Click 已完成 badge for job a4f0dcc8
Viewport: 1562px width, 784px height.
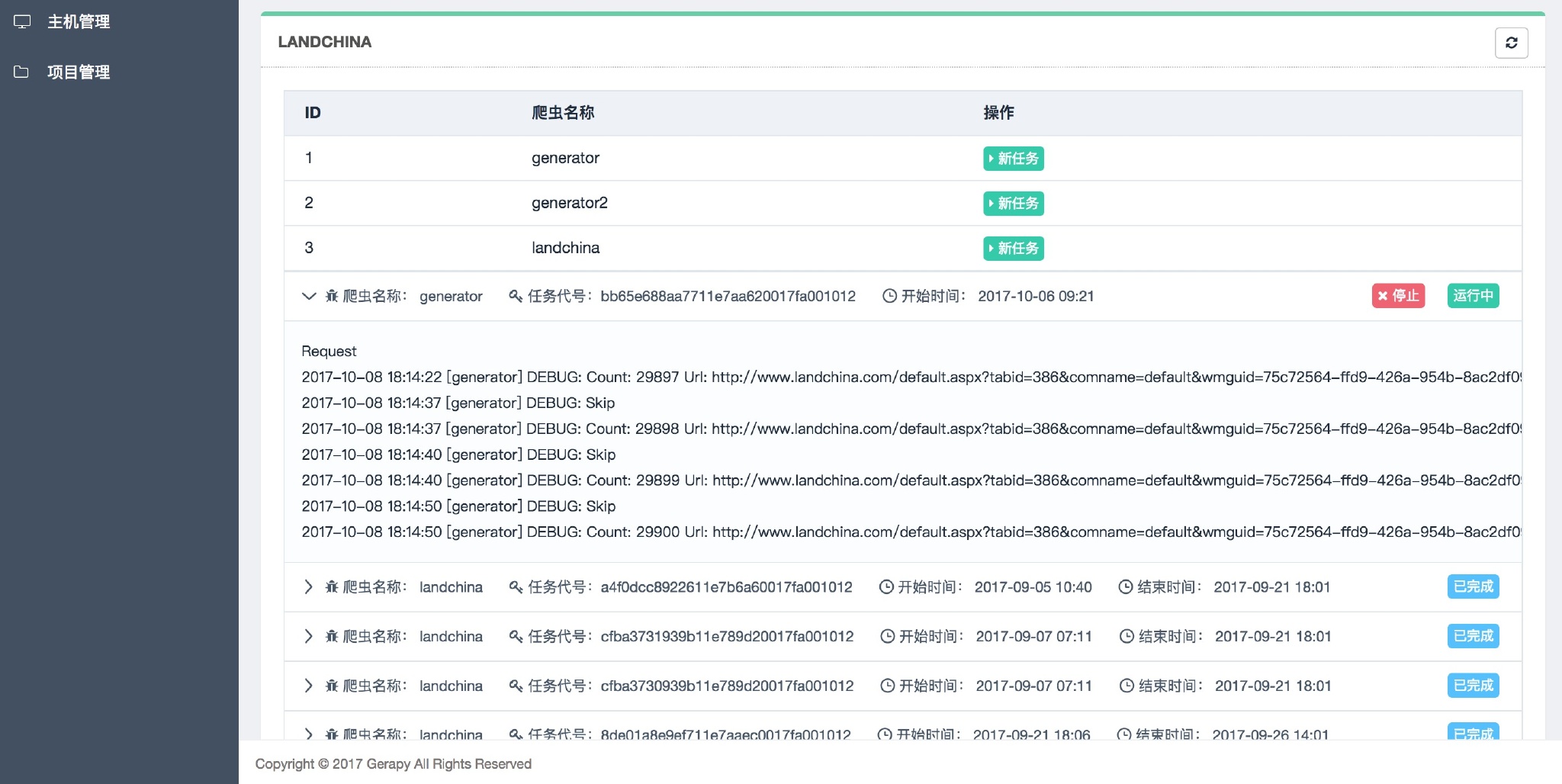(1473, 586)
